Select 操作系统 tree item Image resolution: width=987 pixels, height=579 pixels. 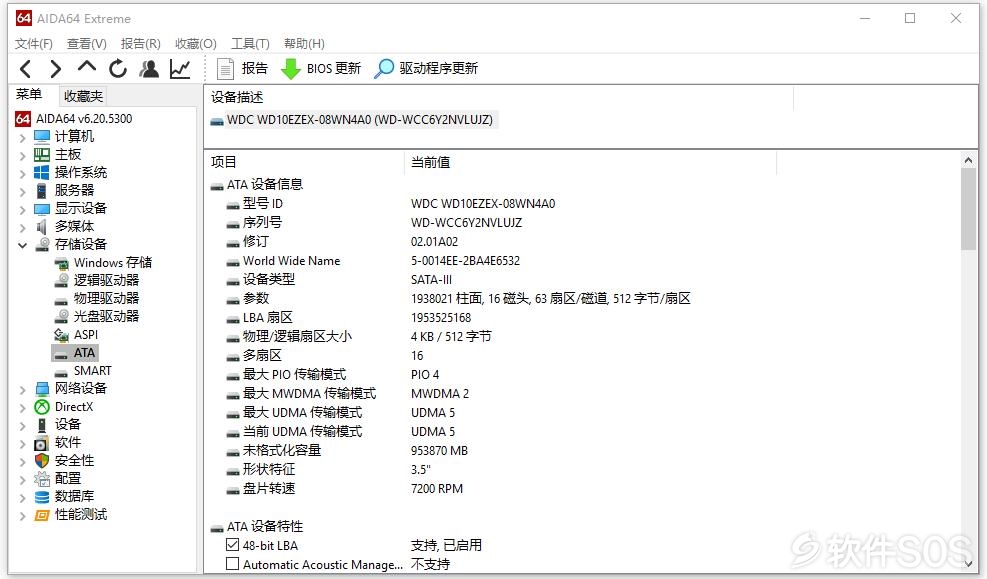[x=81, y=172]
